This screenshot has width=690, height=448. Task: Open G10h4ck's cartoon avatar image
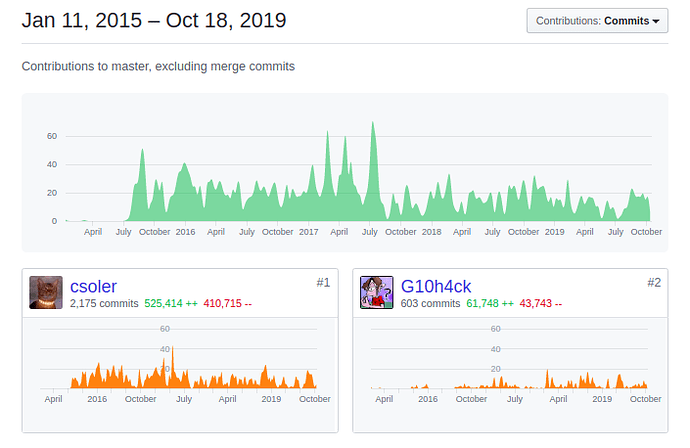point(377,293)
